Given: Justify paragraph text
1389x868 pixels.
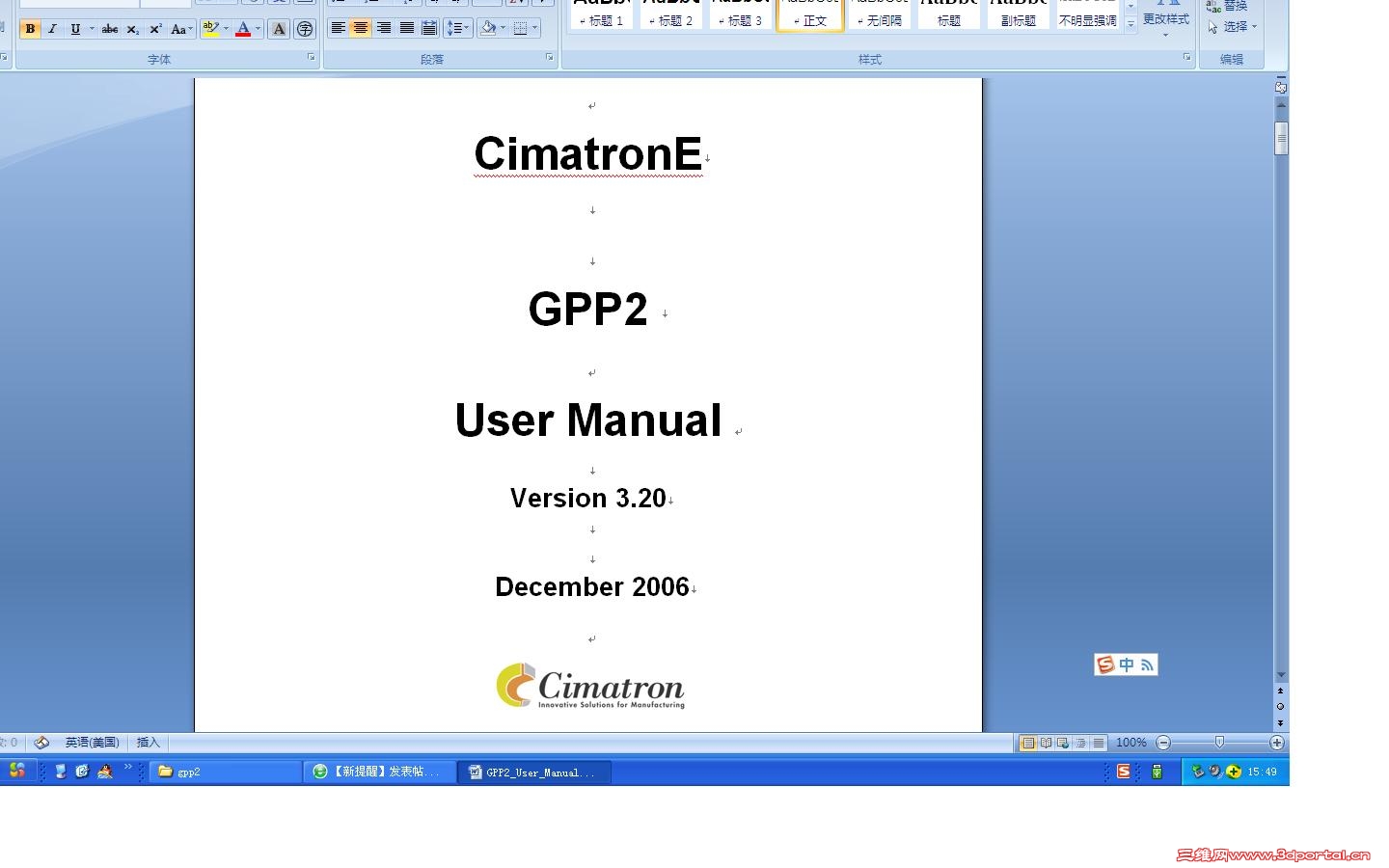Looking at the screenshot, I should [406, 28].
